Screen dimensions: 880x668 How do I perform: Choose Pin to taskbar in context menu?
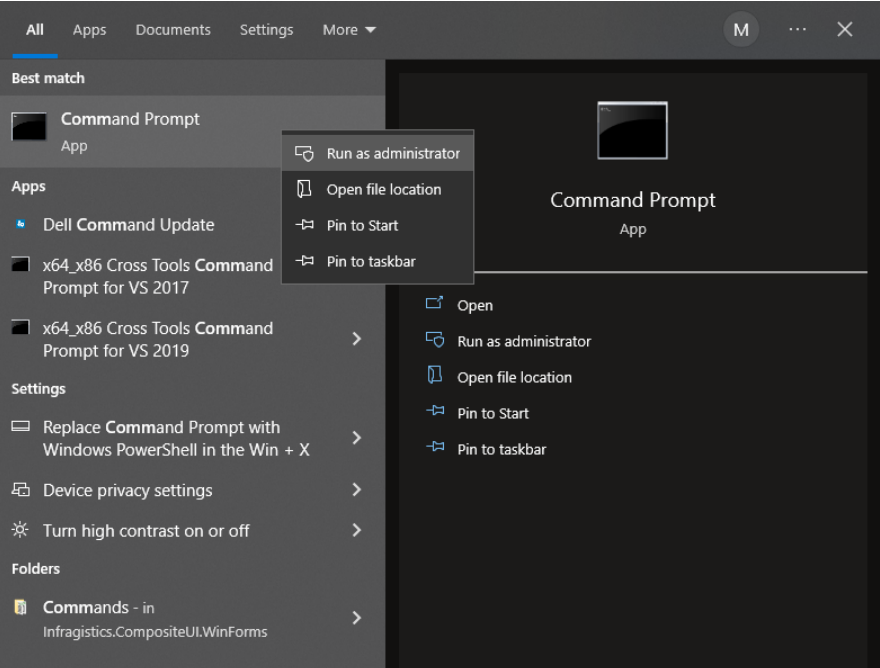click(x=378, y=261)
